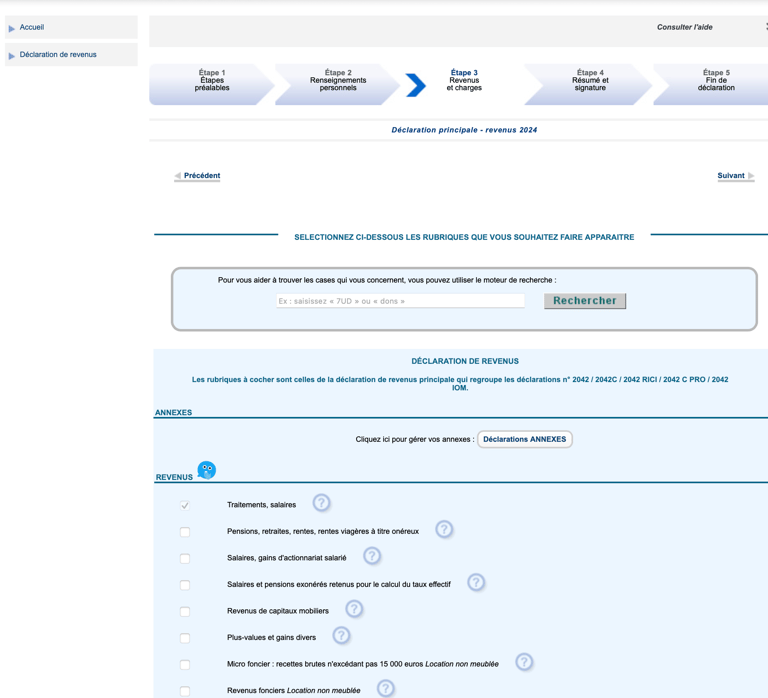Check Salaires et pensions exonérés checkbox
This screenshot has width=768, height=698.
tap(185, 585)
